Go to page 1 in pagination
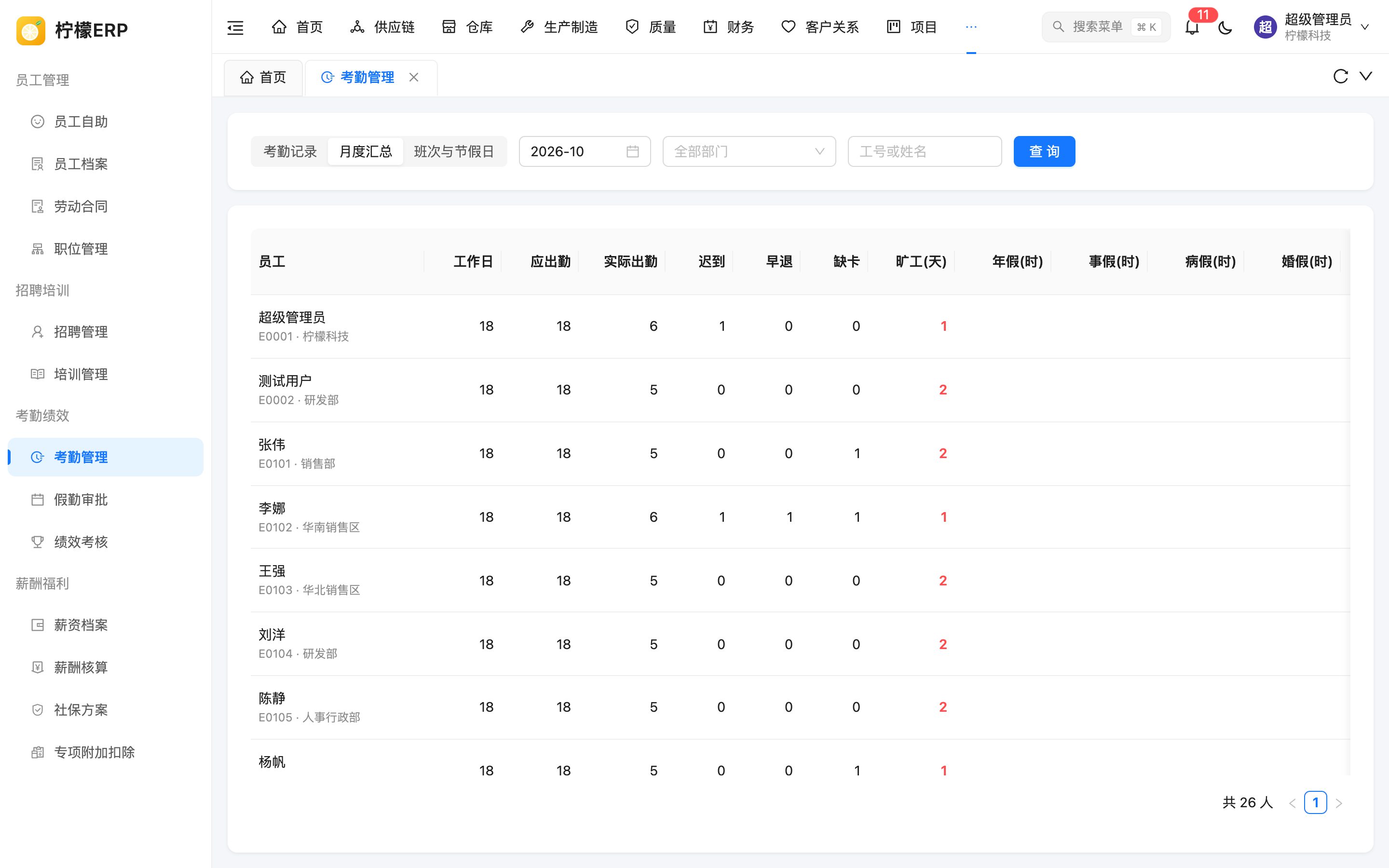 [x=1315, y=802]
